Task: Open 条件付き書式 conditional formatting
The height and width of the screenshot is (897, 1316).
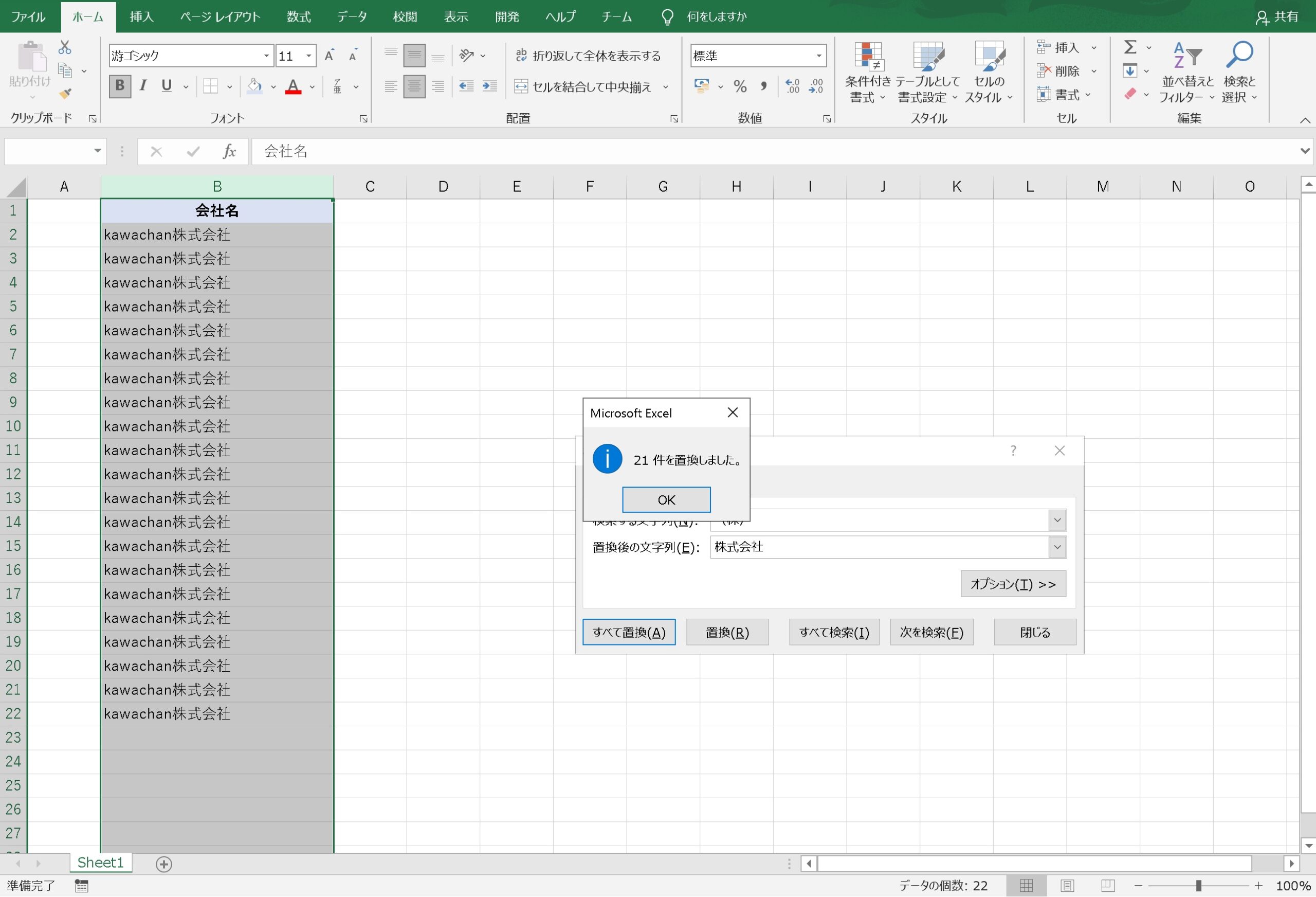Action: (868, 73)
